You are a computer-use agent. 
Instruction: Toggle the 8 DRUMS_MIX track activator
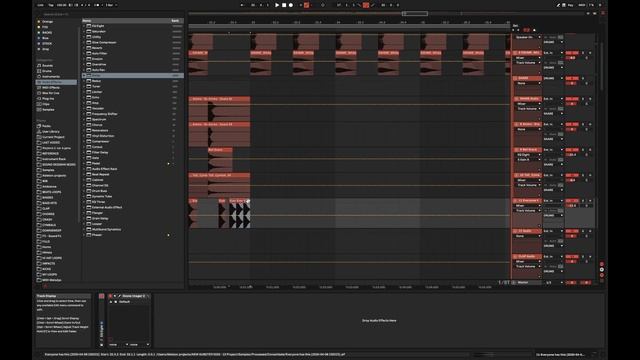coord(572,53)
